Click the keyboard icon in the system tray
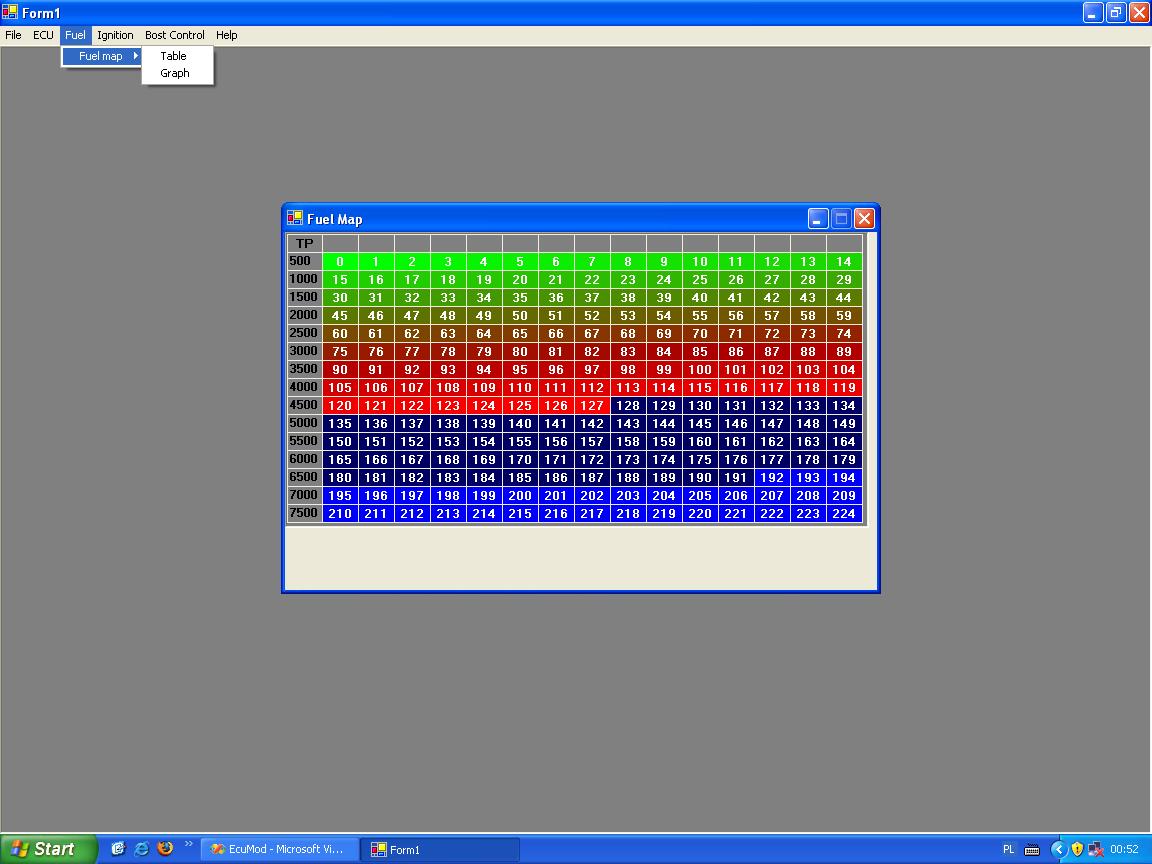This screenshot has height=864, width=1152. (x=1032, y=849)
